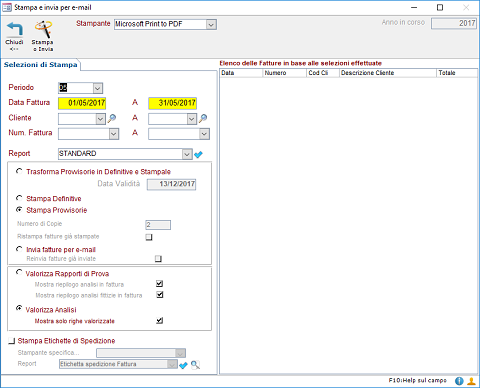This screenshot has height=388, width=480.
Task: Click the yellow Data Fattura start date field
Action: (82, 103)
